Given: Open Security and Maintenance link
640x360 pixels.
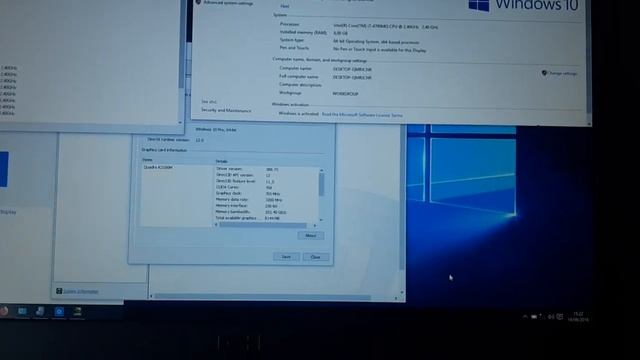Looking at the screenshot, I should click(226, 110).
